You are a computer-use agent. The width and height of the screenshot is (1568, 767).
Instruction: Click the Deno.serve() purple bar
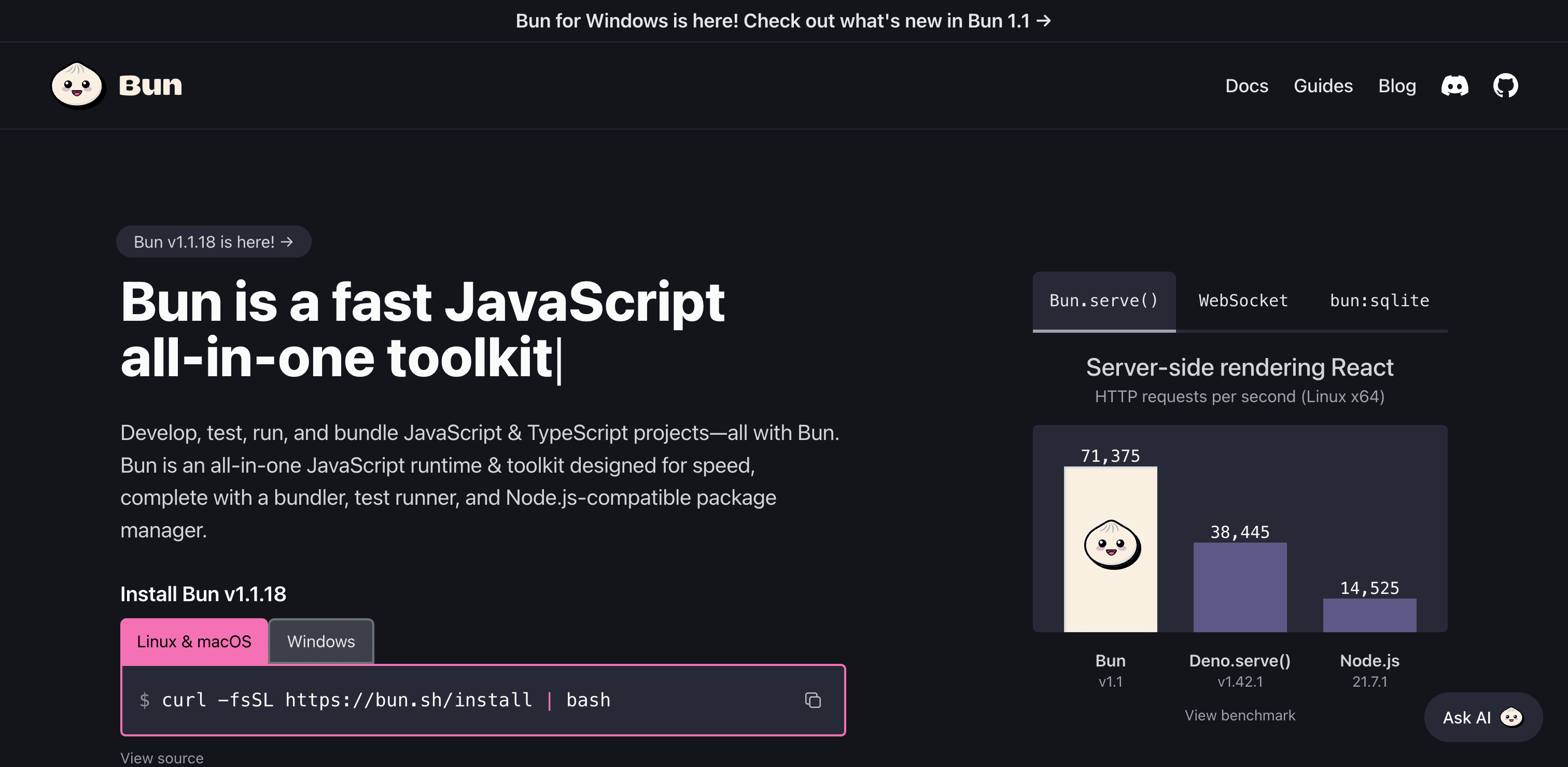pos(1239,587)
